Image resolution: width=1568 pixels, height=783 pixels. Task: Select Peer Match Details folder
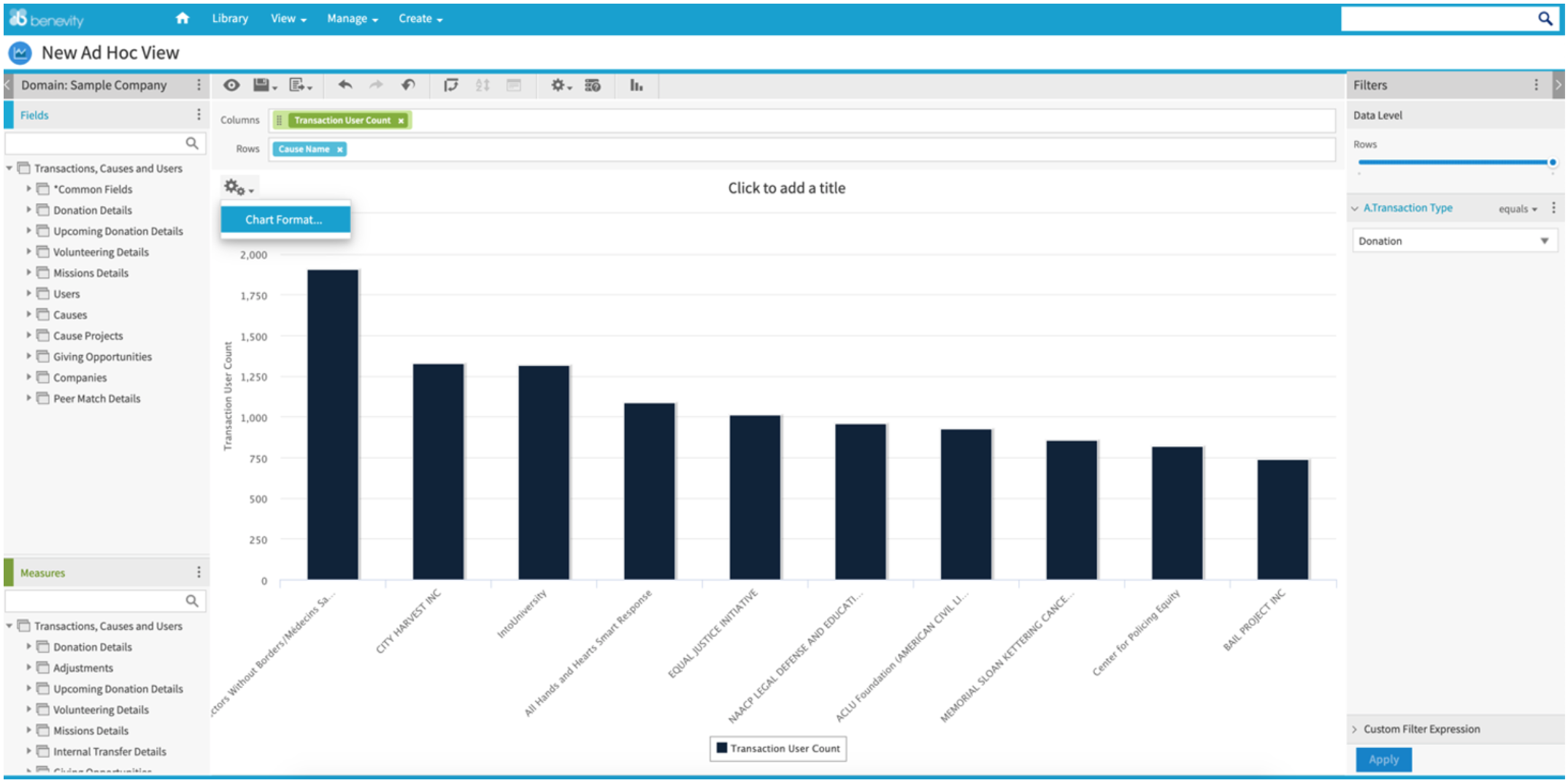(x=96, y=399)
